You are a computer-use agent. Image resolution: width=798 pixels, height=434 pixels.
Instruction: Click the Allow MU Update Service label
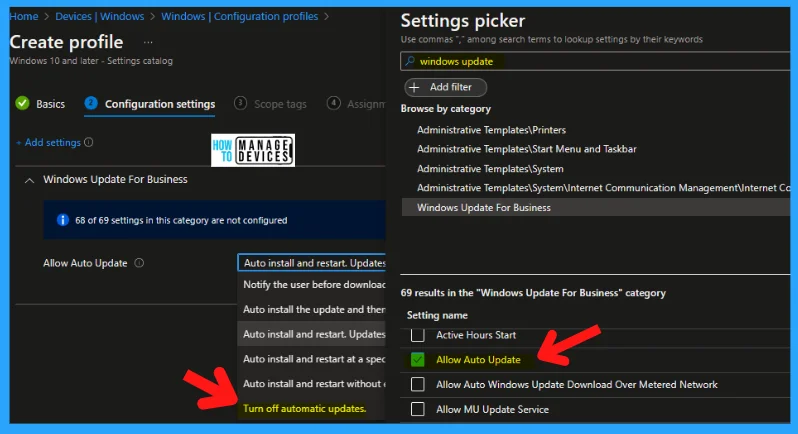[x=492, y=409]
